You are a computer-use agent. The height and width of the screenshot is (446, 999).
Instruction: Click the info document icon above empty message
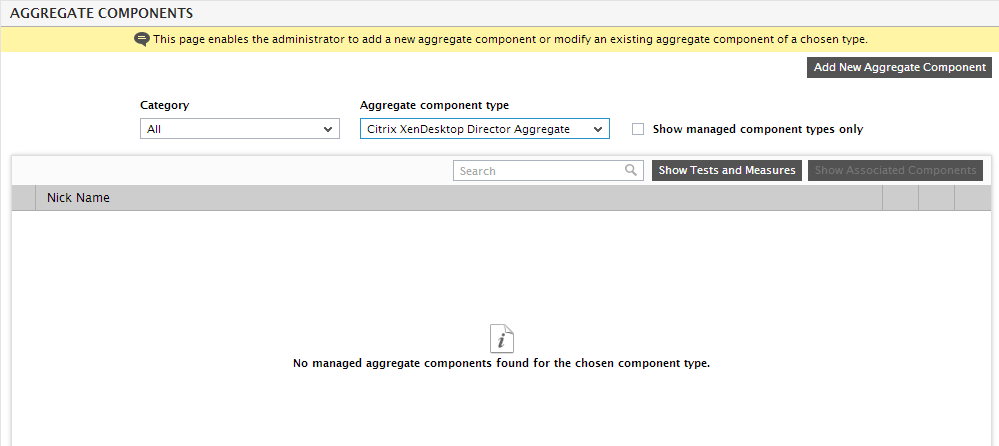[501, 338]
